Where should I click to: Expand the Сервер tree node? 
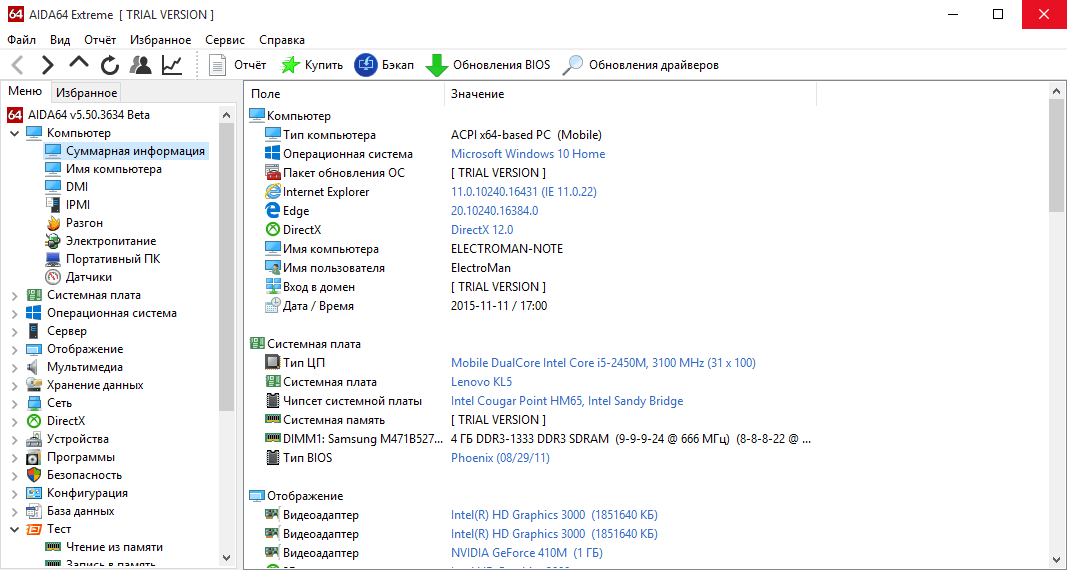(x=14, y=331)
